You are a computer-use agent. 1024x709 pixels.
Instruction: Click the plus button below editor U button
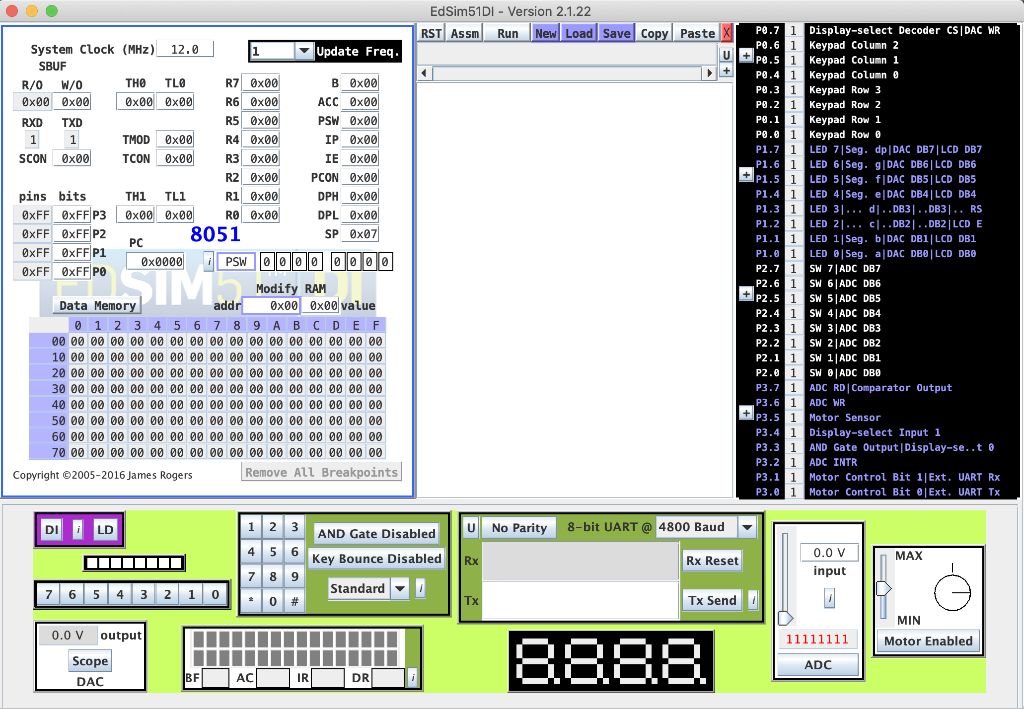click(x=726, y=71)
